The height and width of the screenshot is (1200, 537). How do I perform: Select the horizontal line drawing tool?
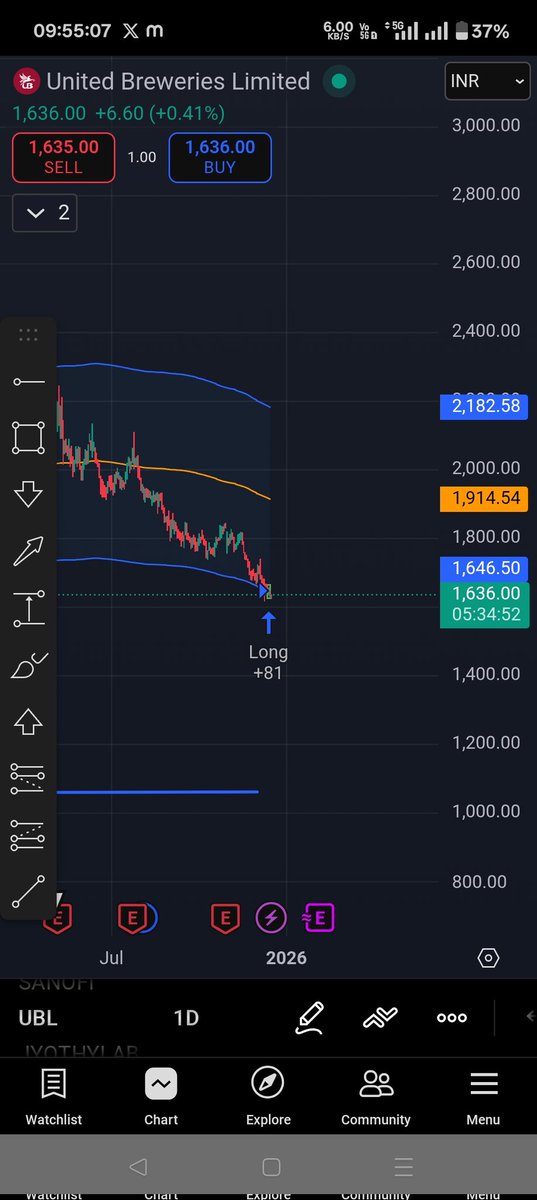point(28,381)
